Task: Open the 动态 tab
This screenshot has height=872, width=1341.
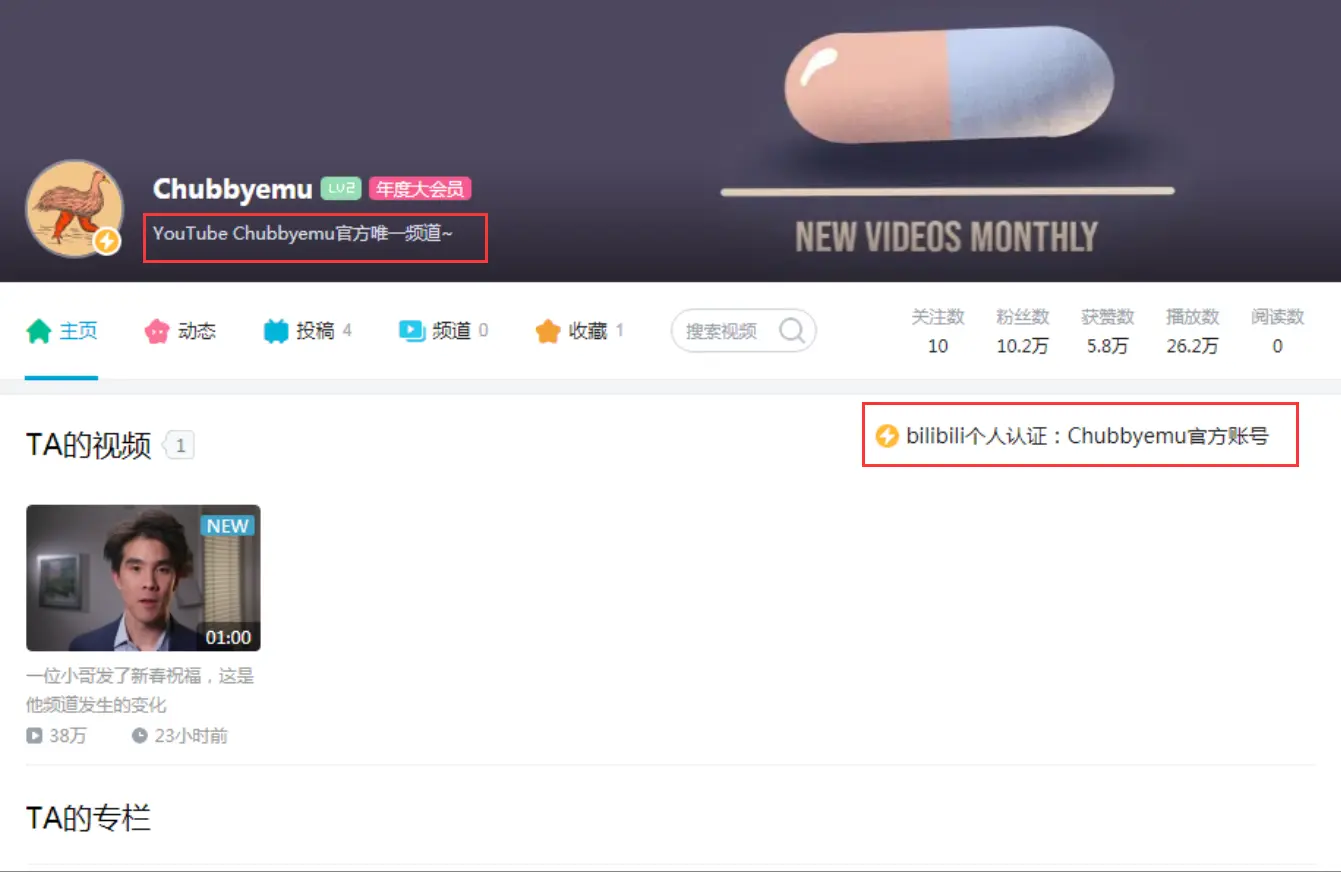Action: (x=180, y=331)
